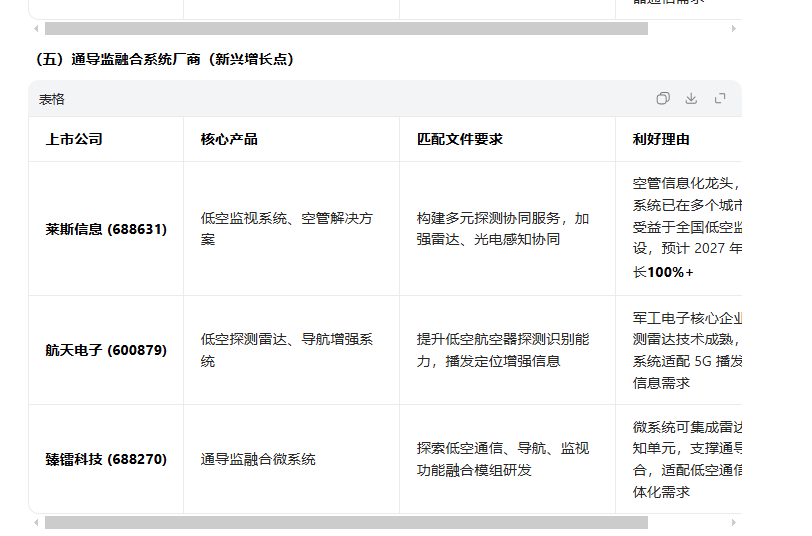Click the 空管信息化龙头 reason cell
812x536 pixels.
(x=679, y=229)
